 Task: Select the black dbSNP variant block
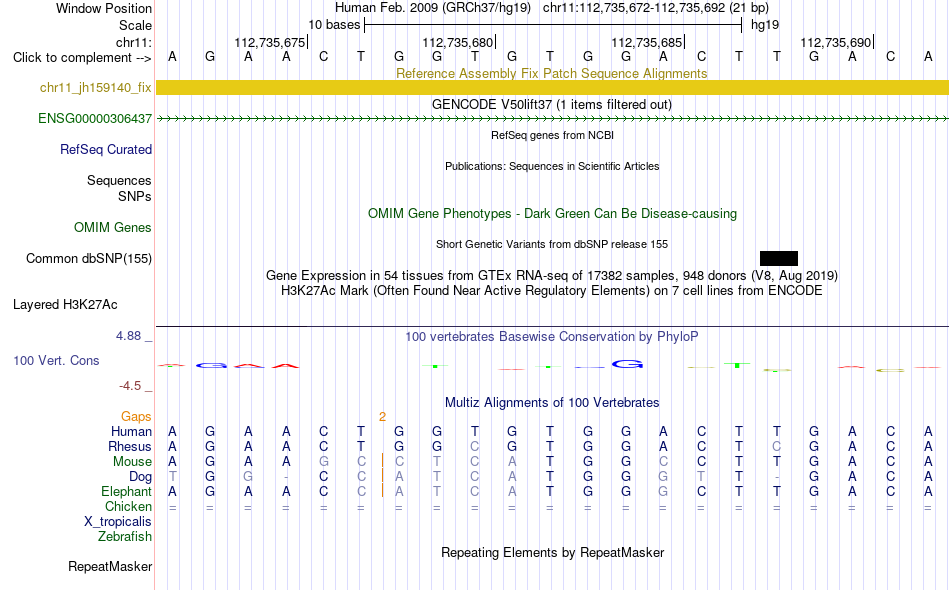click(x=779, y=259)
